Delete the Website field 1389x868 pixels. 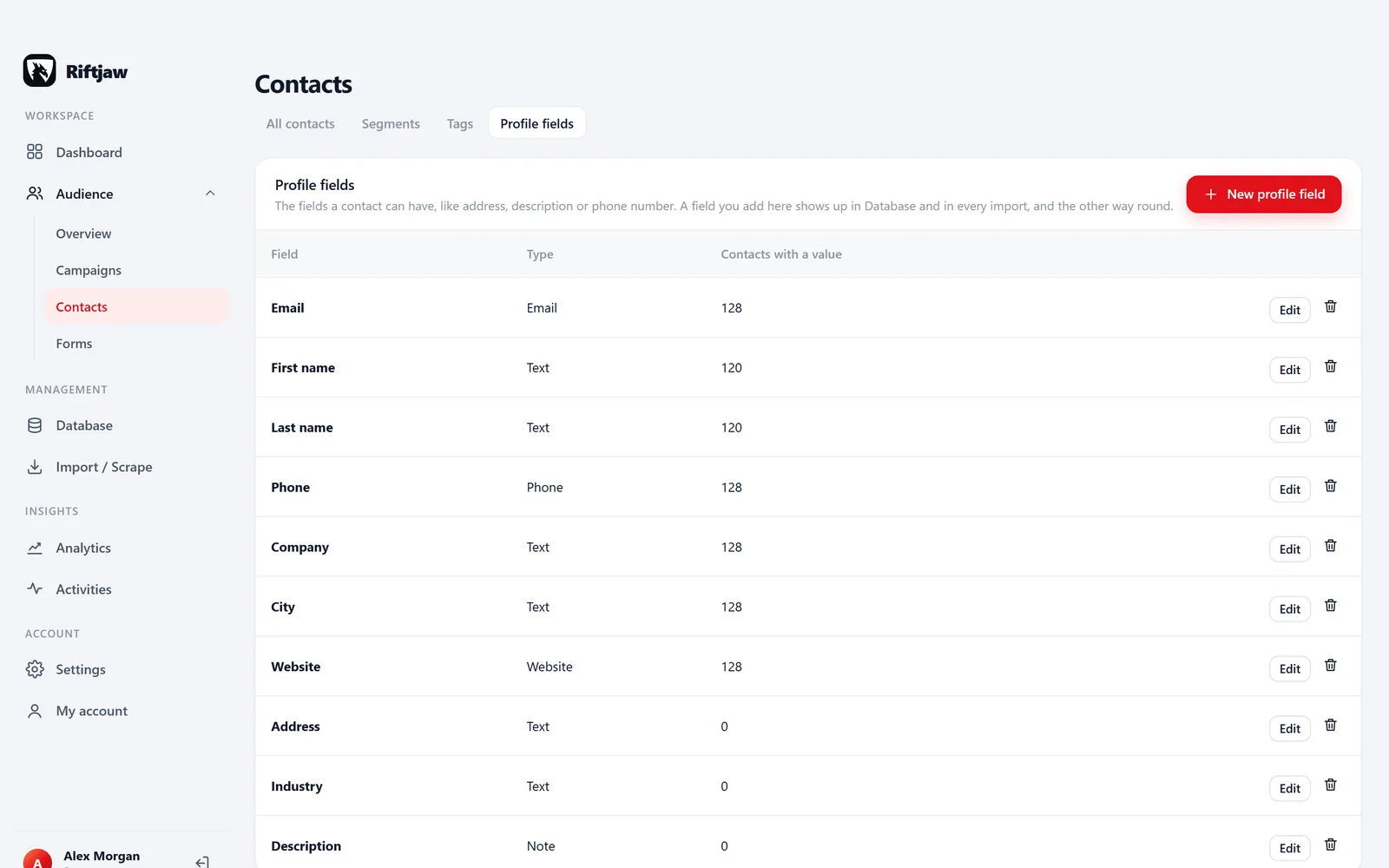tap(1330, 666)
